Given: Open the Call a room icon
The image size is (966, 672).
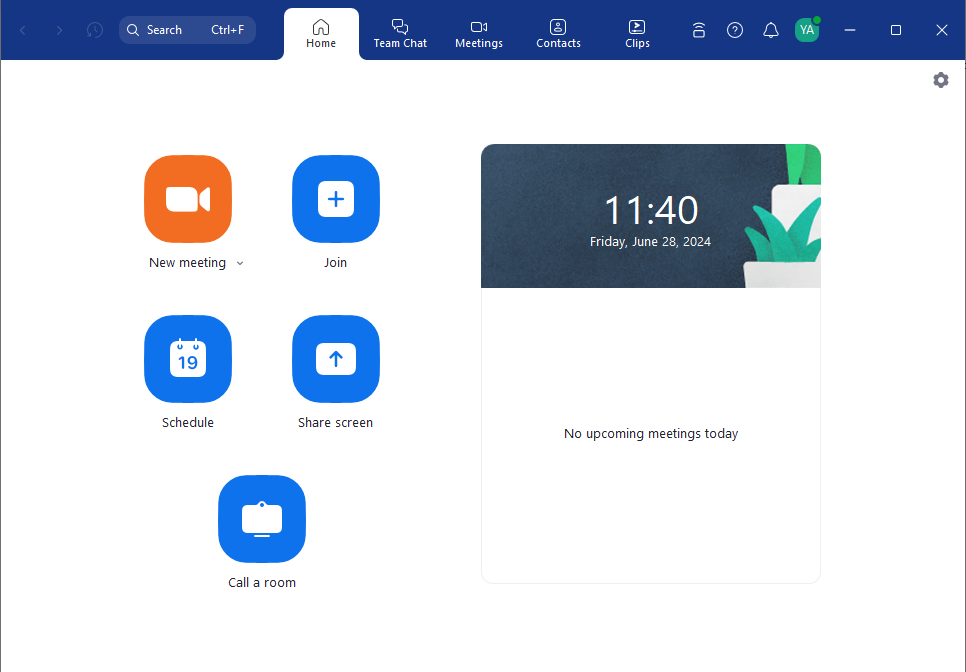Looking at the screenshot, I should pos(262,519).
